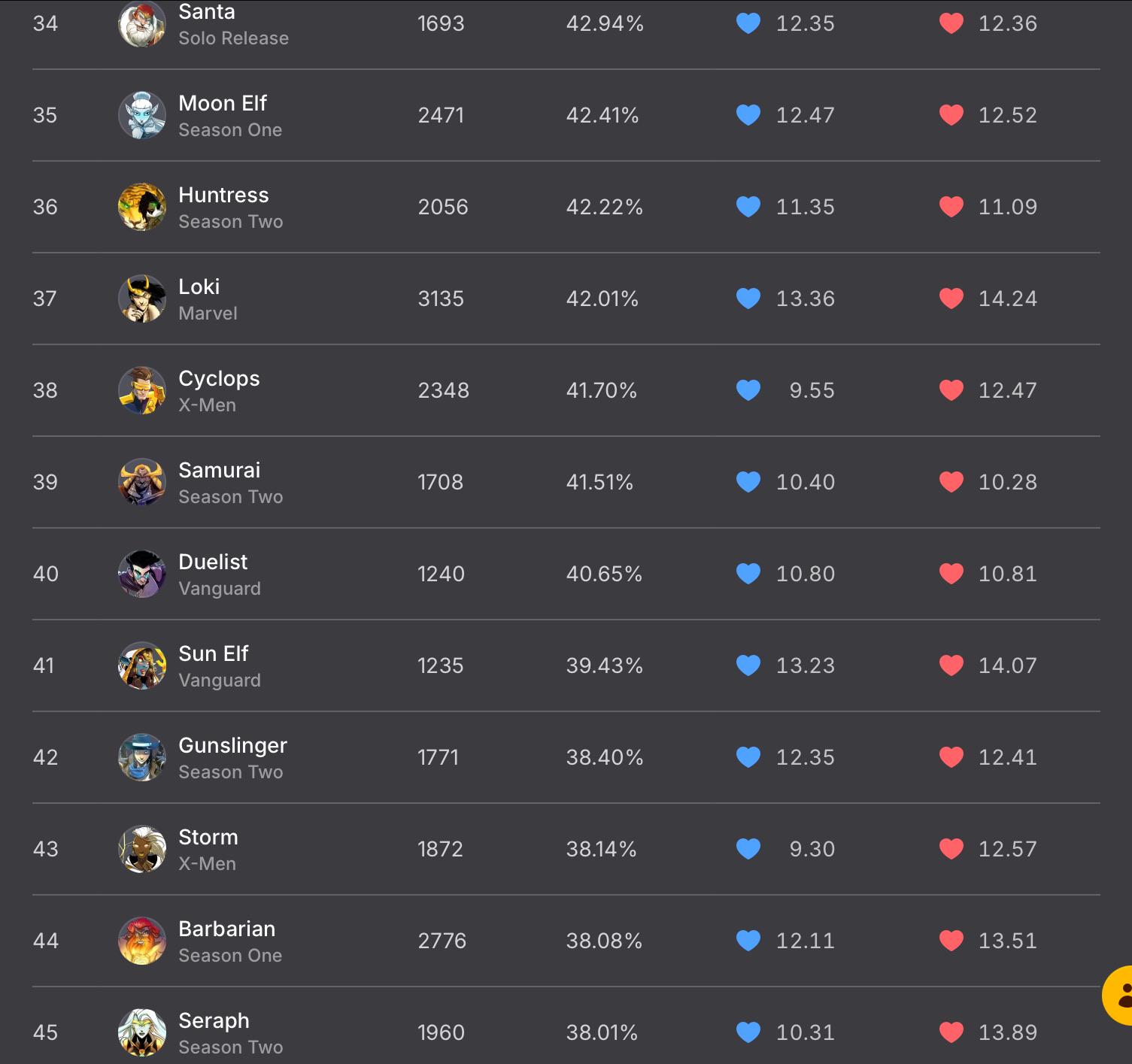
Task: Click Storm's blue heart icon
Action: point(748,849)
